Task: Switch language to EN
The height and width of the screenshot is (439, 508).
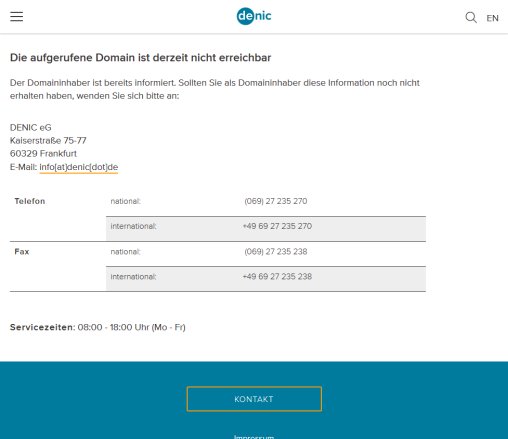Action: tap(492, 18)
